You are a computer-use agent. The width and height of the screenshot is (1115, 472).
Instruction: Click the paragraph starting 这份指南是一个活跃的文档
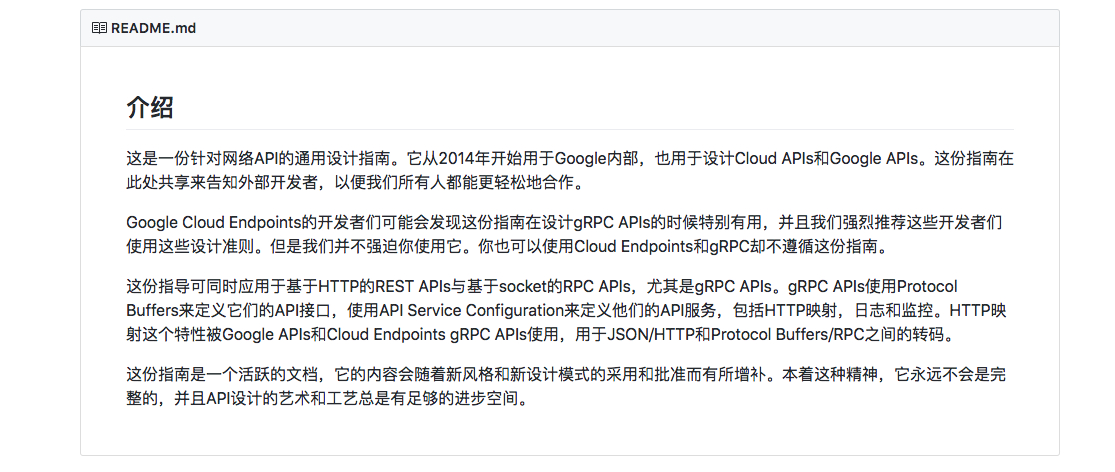pos(567,385)
